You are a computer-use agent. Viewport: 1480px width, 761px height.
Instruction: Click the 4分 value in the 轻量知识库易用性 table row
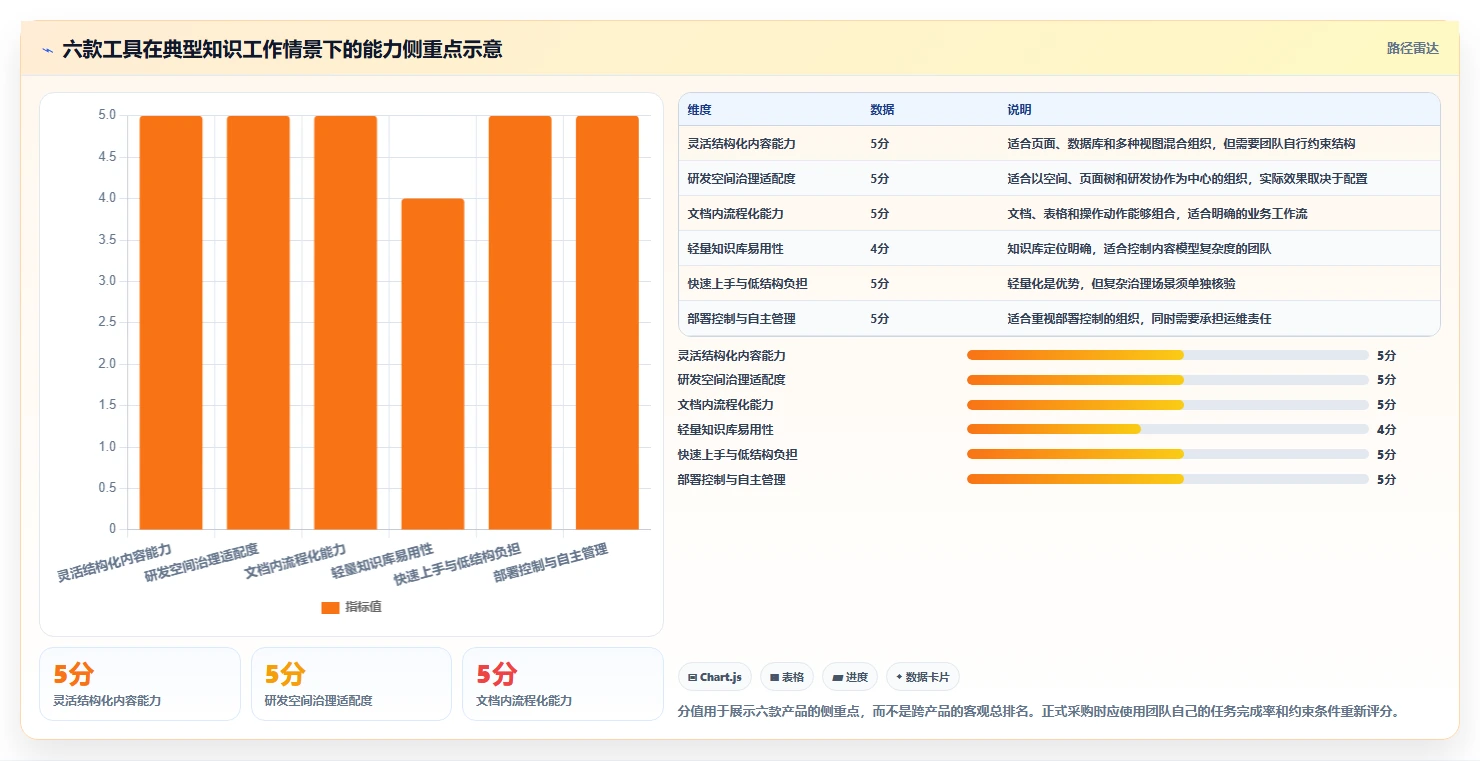tap(879, 249)
